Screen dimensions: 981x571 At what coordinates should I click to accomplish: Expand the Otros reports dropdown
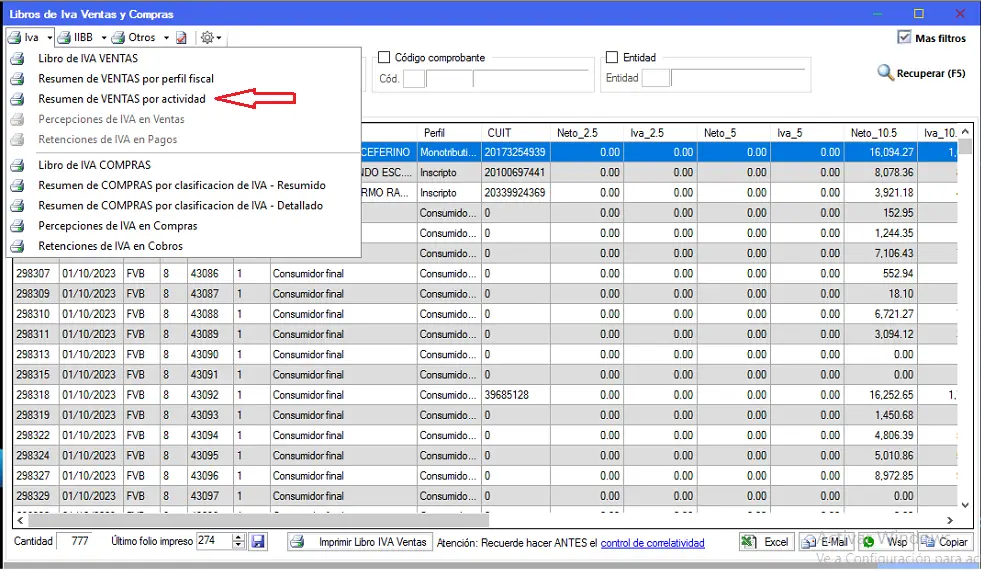[x=167, y=38]
